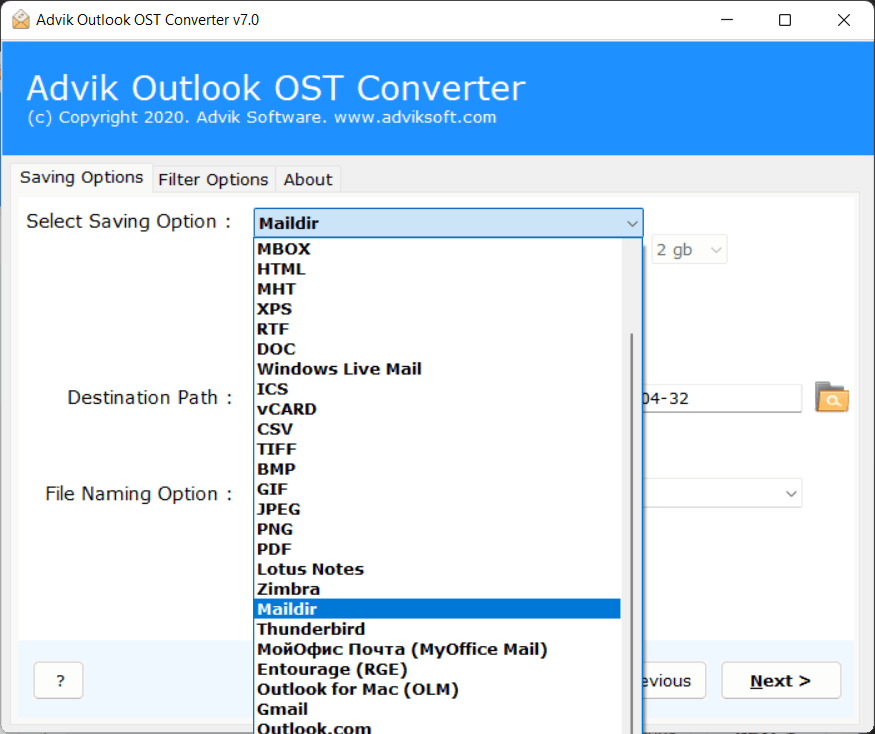Go back with the Previous button
This screenshot has width=875, height=734.
(674, 680)
